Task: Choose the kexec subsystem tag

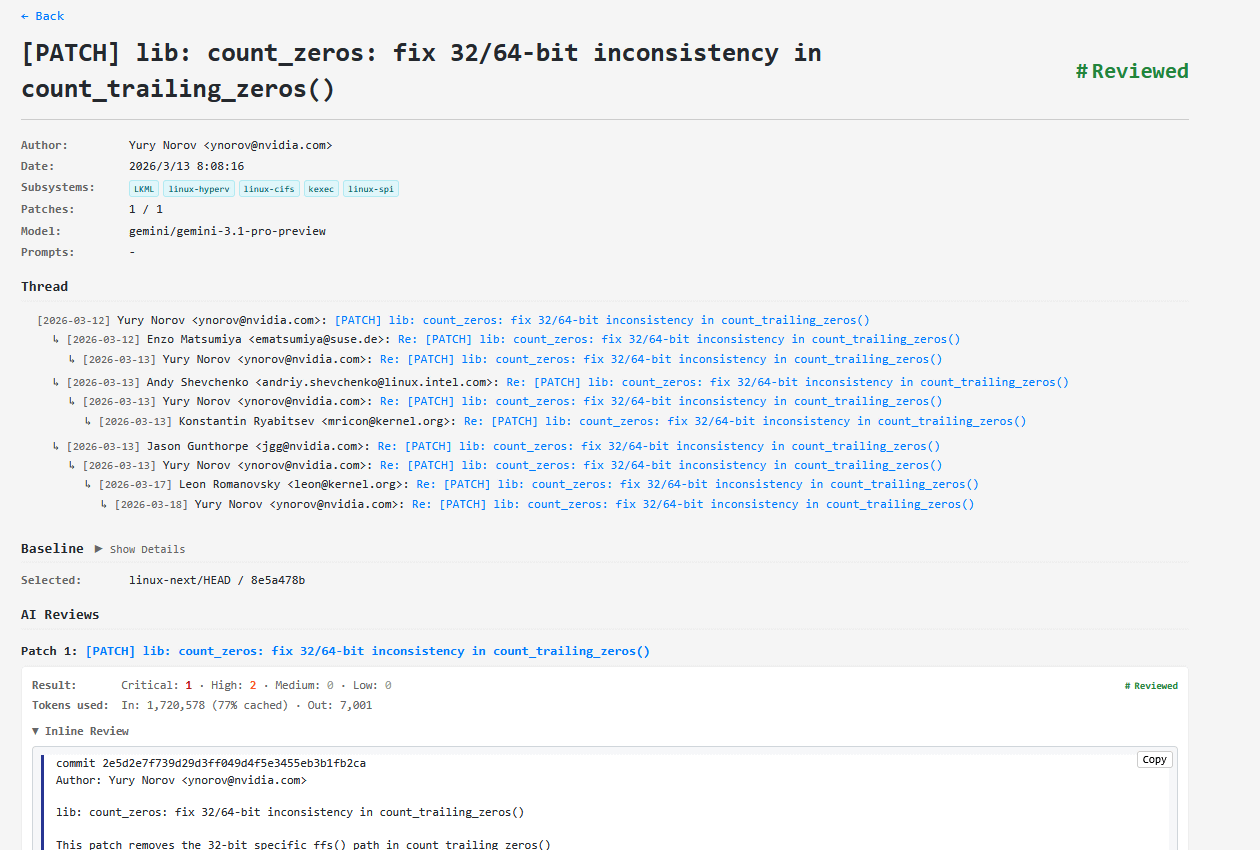Action: [x=322, y=189]
